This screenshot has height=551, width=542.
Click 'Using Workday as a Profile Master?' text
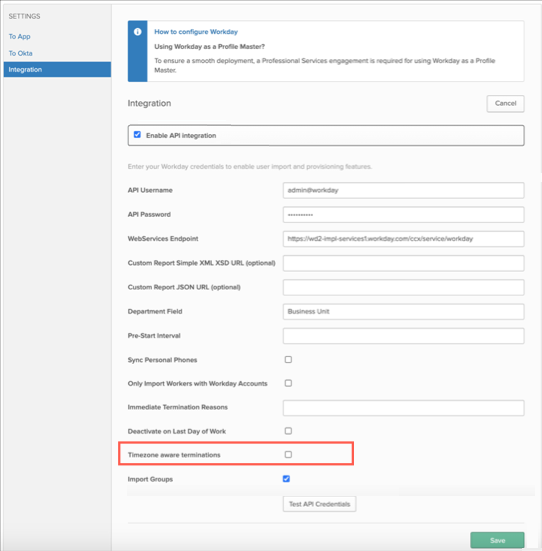tap(209, 47)
